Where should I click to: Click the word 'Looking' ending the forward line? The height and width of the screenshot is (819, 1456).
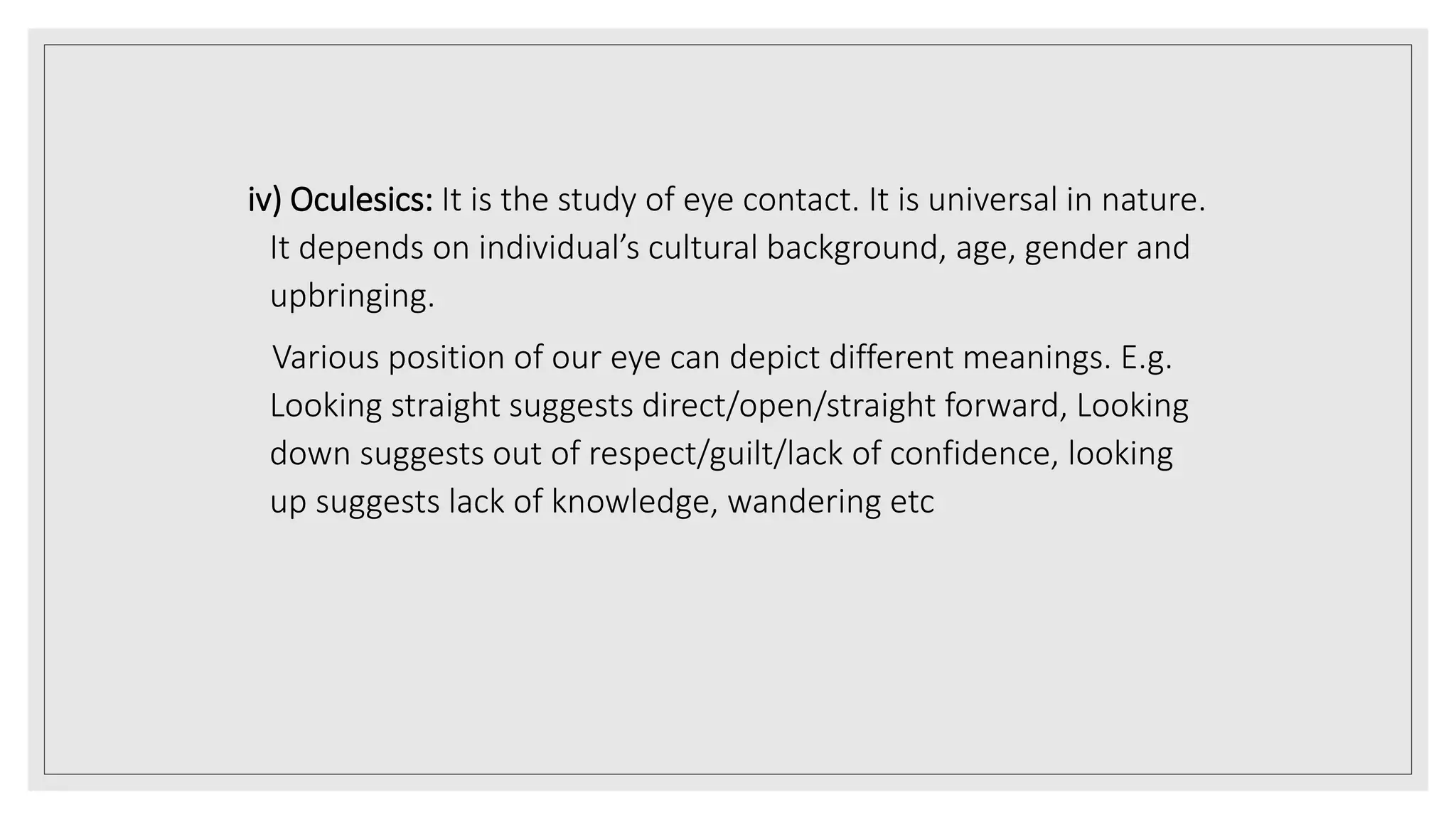tap(1133, 406)
